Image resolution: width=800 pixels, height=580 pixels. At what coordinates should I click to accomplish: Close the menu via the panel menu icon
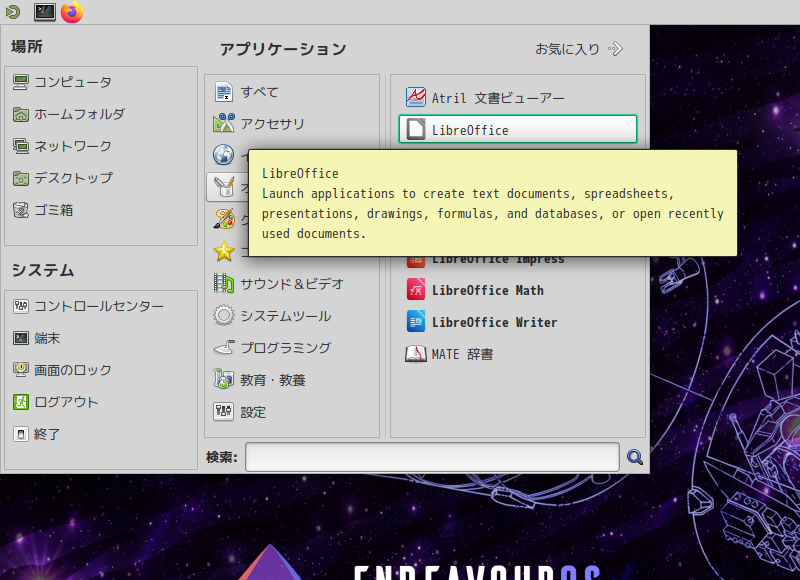pos(13,12)
